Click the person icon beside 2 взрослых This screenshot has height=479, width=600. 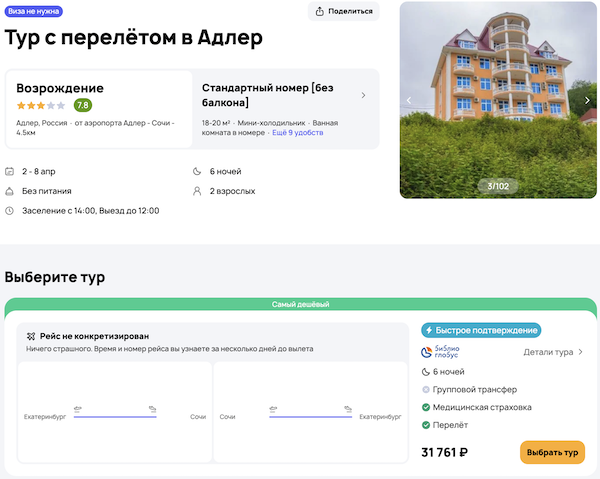pos(198,191)
